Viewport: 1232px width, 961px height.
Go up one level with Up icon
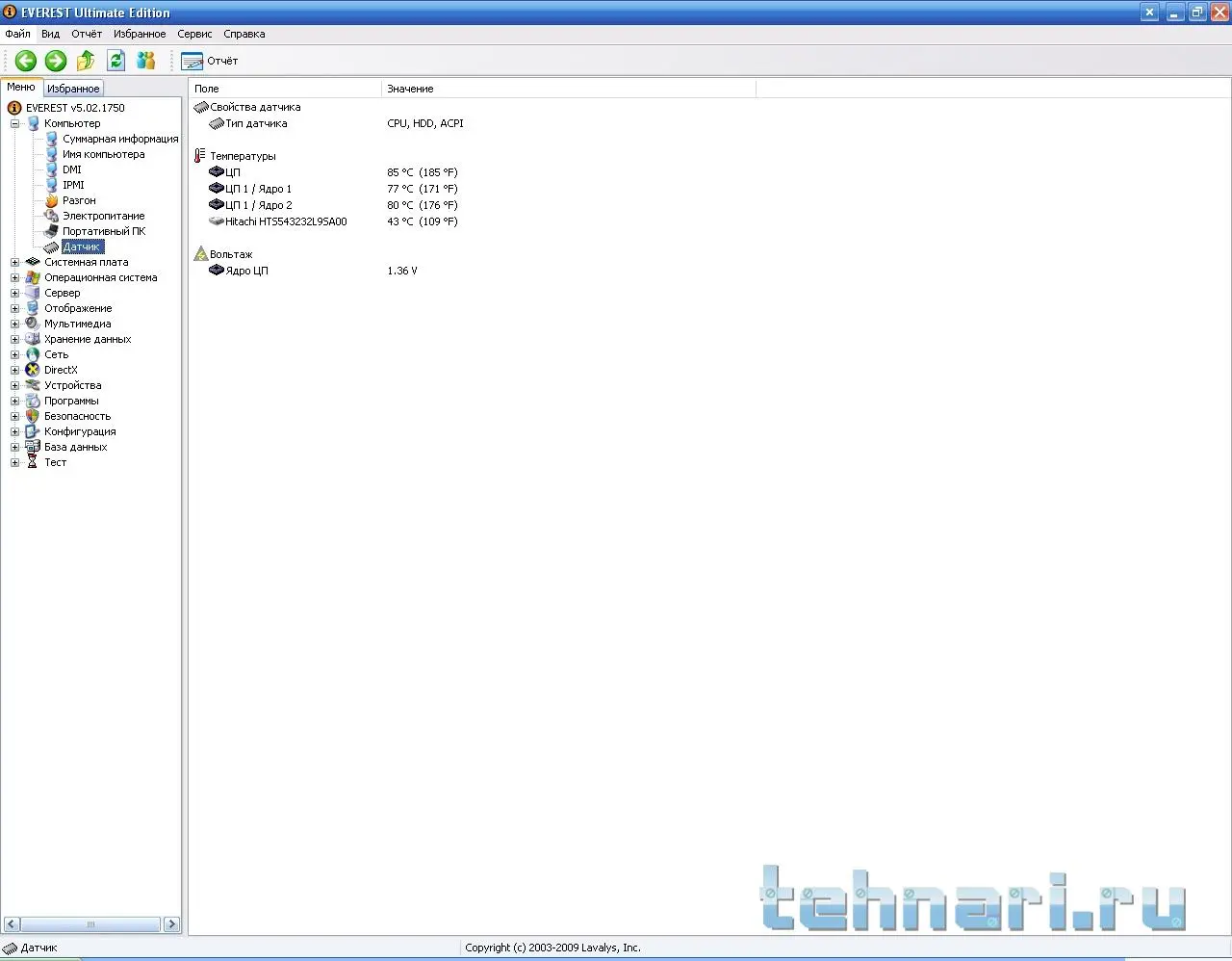point(86,61)
